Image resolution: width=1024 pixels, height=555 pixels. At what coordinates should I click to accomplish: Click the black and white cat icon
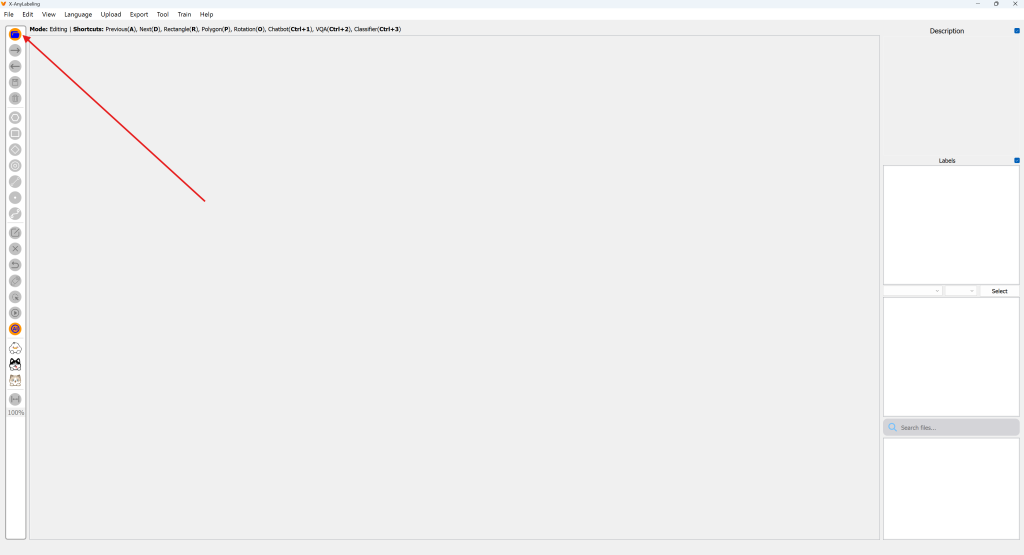[15, 364]
